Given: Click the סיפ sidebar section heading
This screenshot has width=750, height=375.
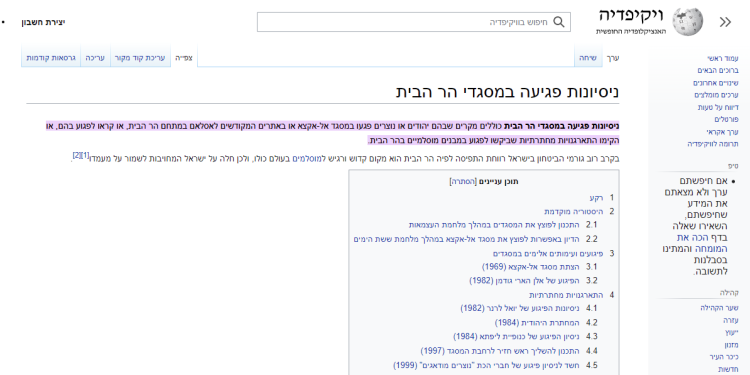Looking at the screenshot, I should tap(734, 165).
